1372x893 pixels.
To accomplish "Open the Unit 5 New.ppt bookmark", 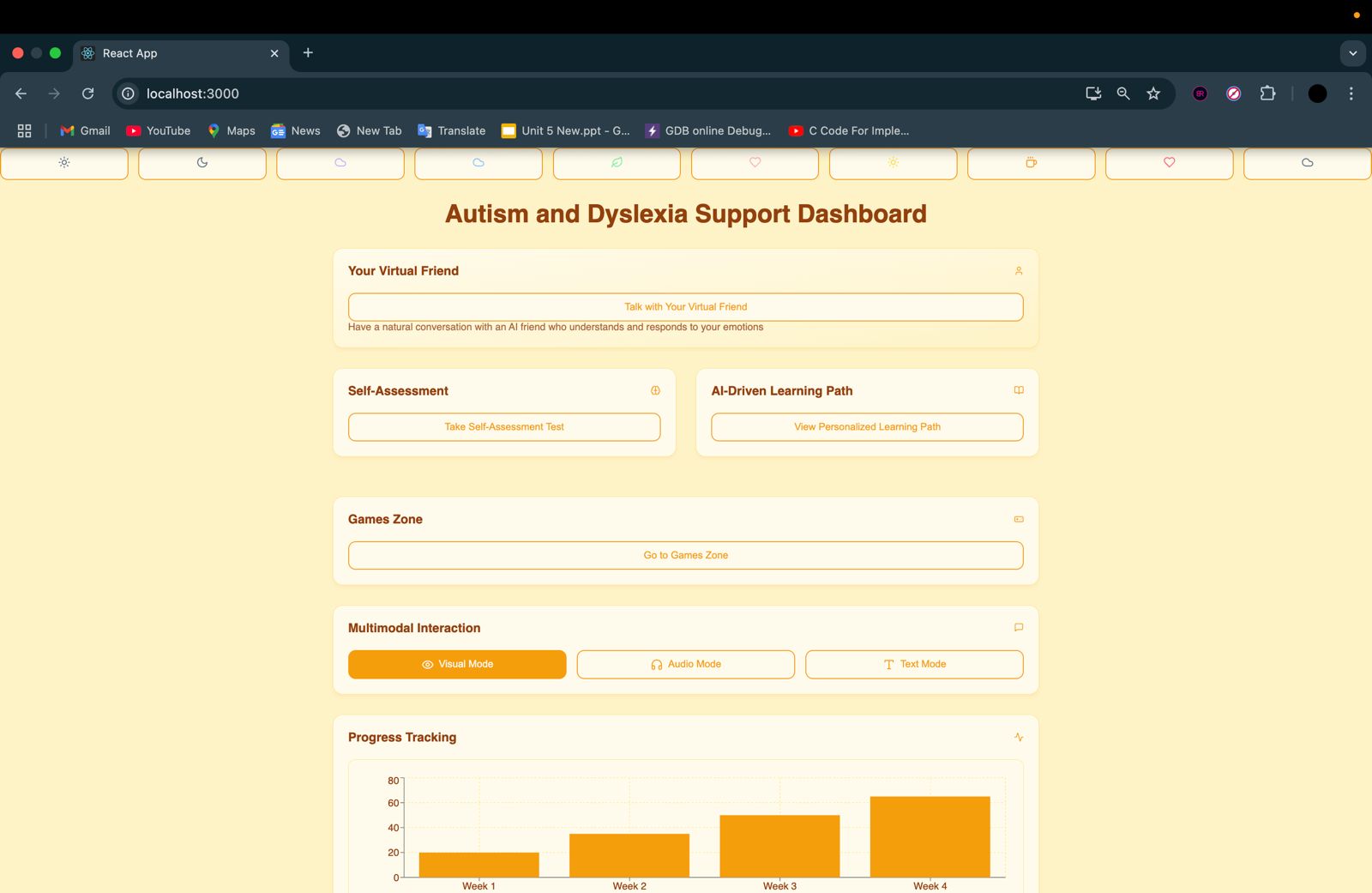I will pyautogui.click(x=566, y=130).
